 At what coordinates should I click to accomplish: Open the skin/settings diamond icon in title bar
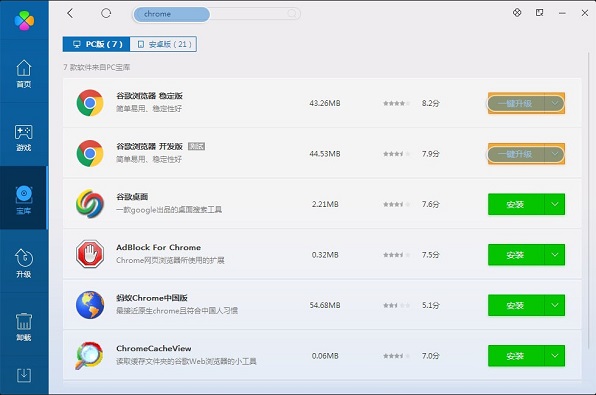517,13
